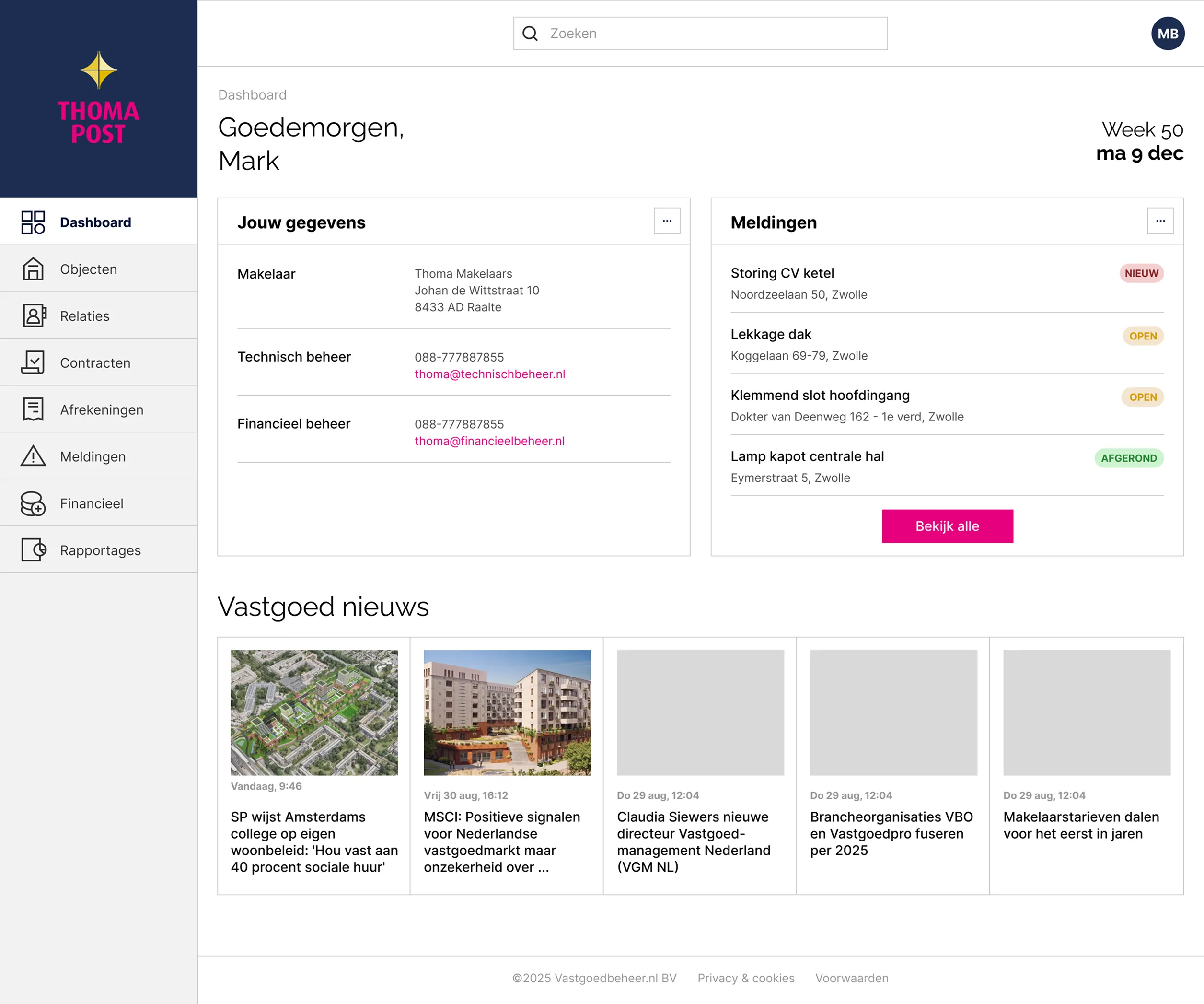Open the Jouw gegevens options menu
Image resolution: width=1204 pixels, height=1004 pixels.
click(x=667, y=222)
